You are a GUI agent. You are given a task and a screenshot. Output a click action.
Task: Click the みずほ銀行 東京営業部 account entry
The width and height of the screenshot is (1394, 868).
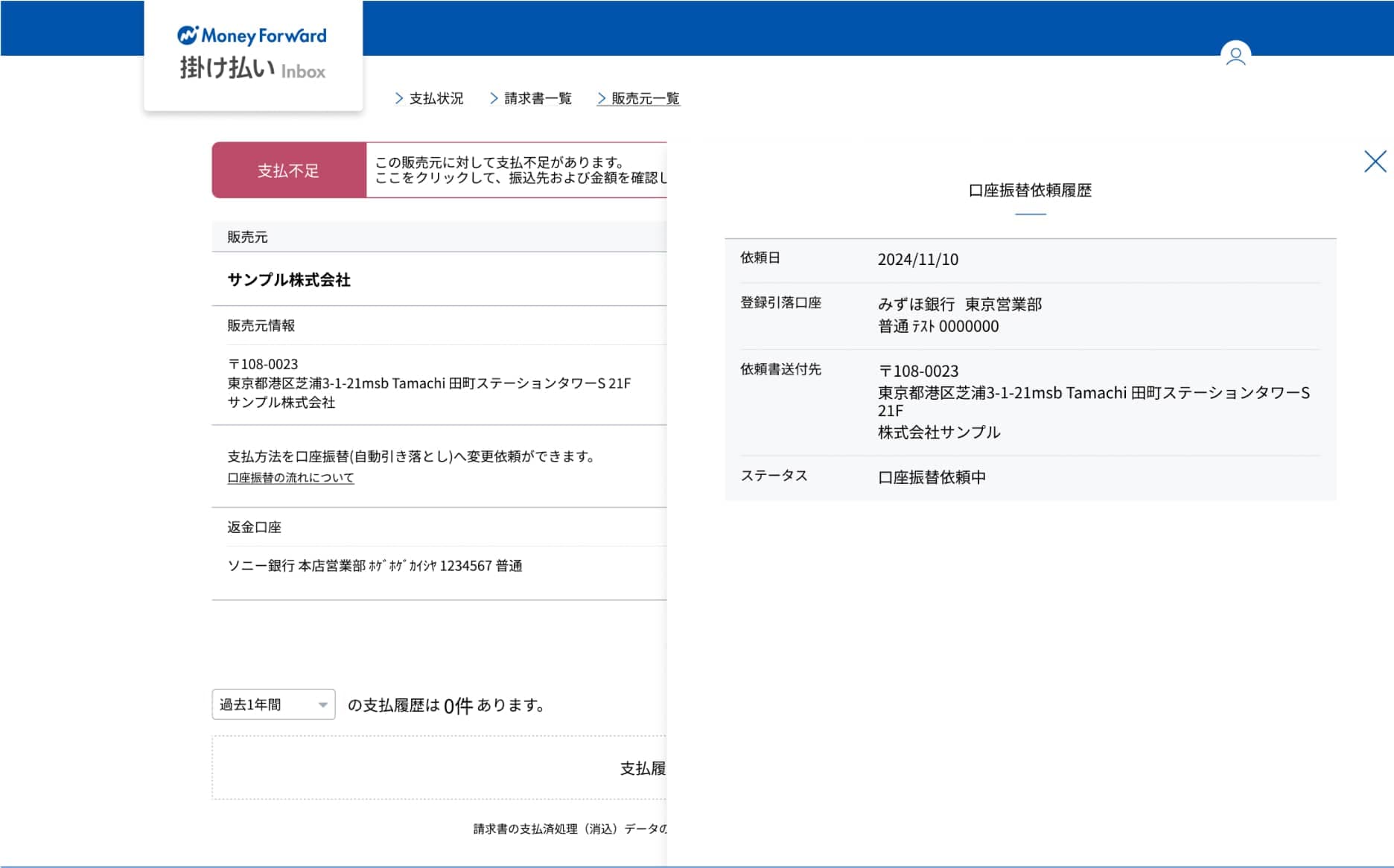pos(959,304)
